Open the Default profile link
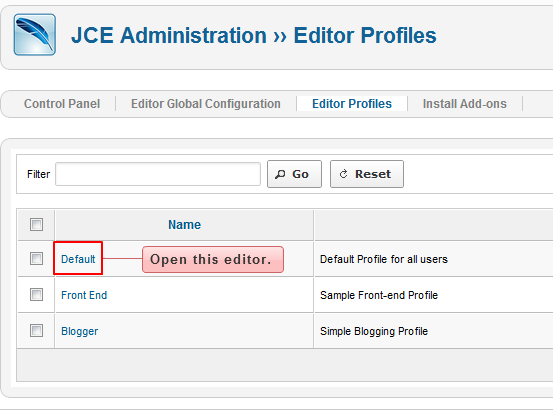The image size is (553, 418). point(78,259)
